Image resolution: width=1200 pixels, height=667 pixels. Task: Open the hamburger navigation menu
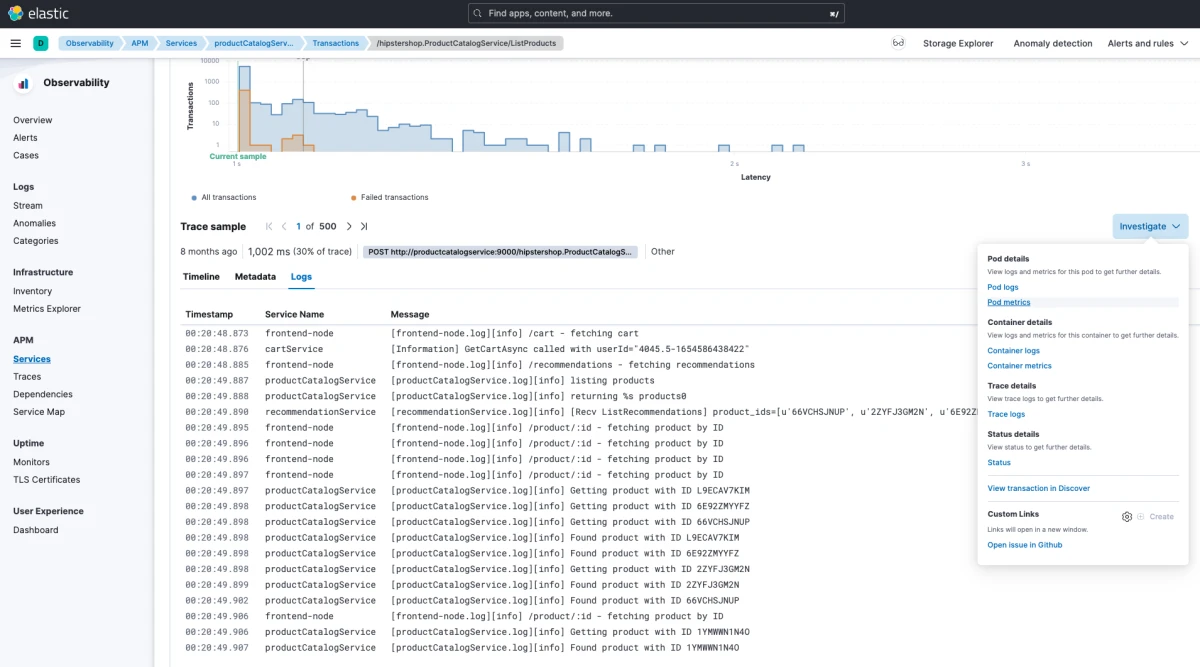coord(15,43)
